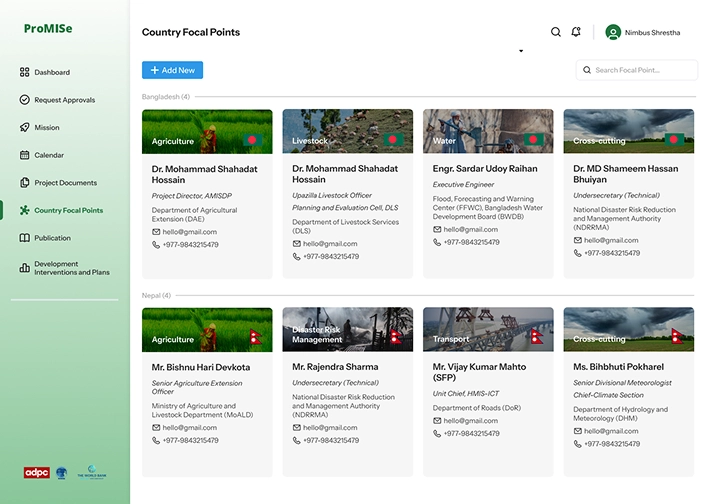
Task: Open Bangladesh Agriculture card image
Action: [207, 131]
